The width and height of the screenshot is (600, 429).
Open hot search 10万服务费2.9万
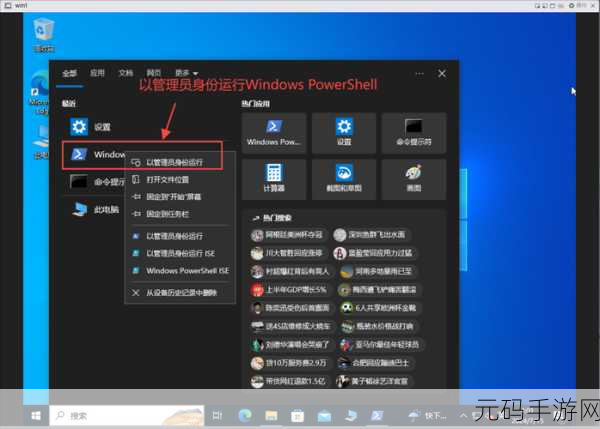pos(289,363)
